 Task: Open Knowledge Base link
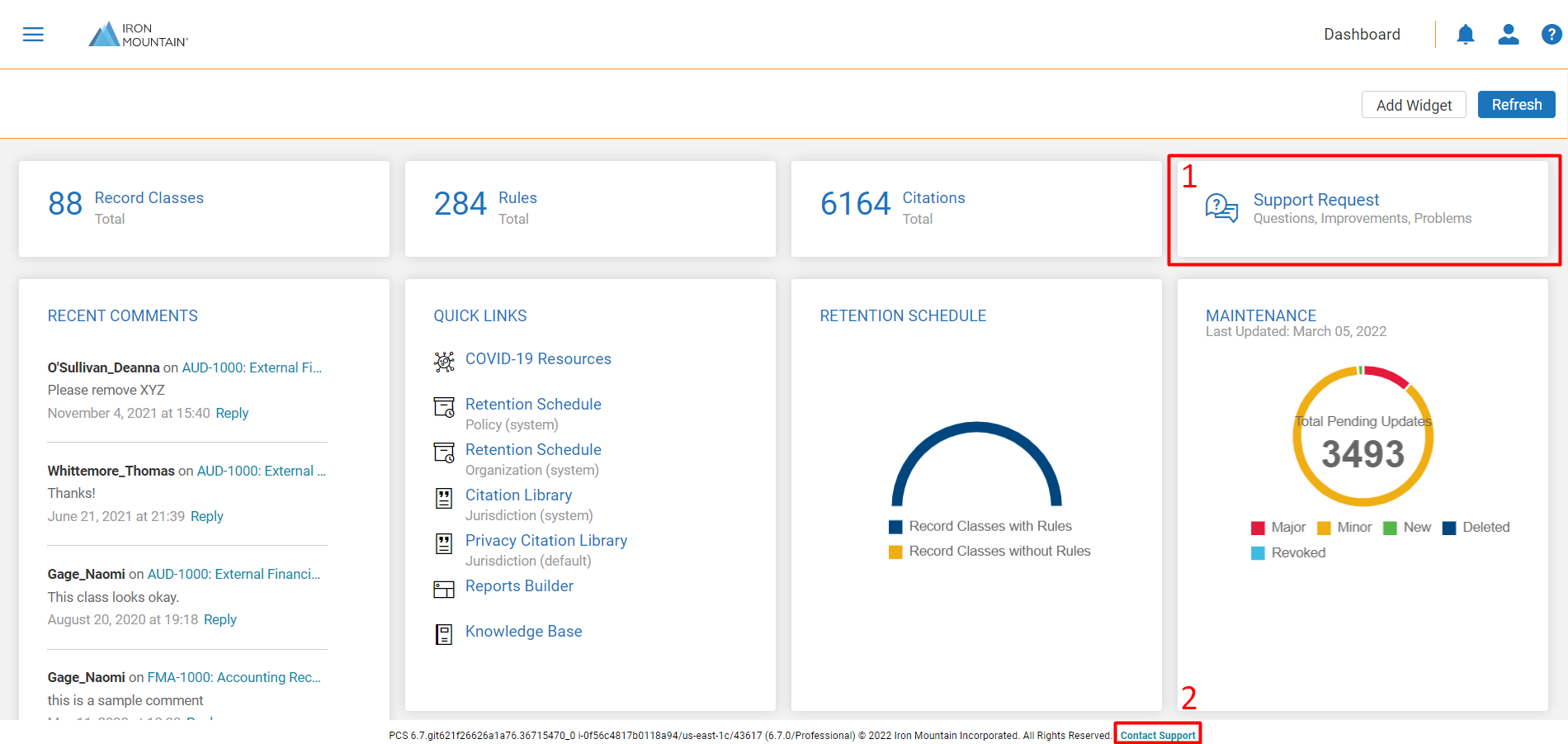coord(523,632)
